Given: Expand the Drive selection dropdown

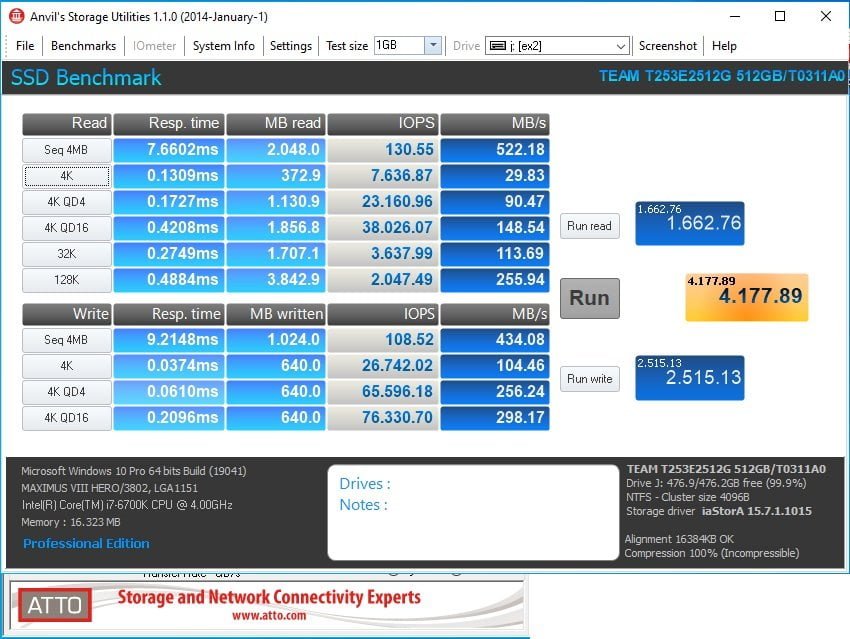Looking at the screenshot, I should 620,46.
